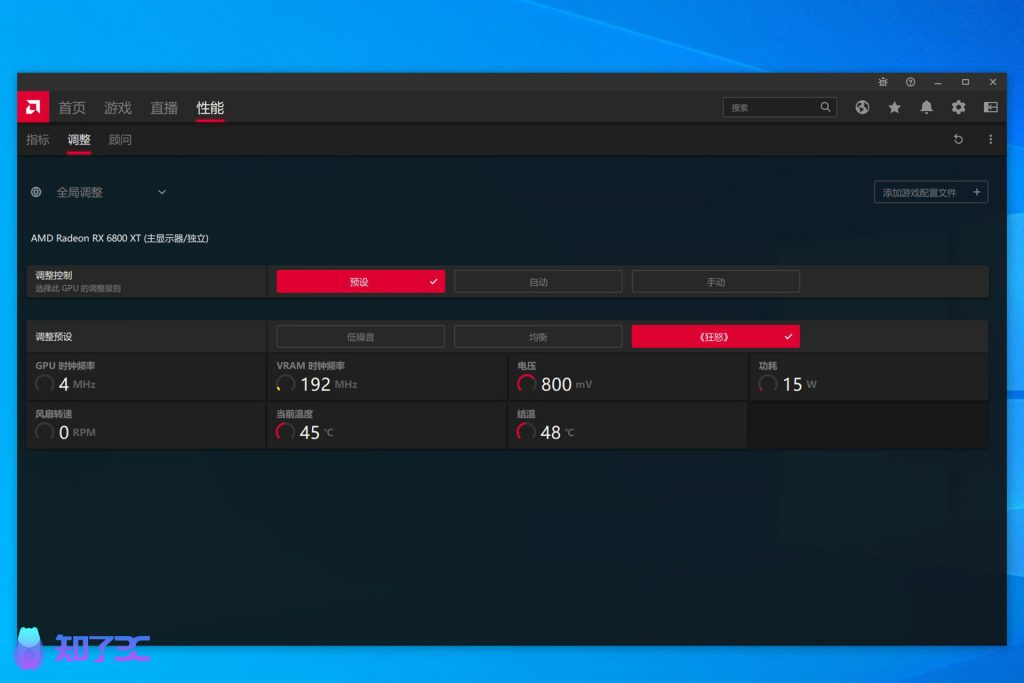Go to the 首页 tab
This screenshot has height=683, width=1024.
click(72, 108)
